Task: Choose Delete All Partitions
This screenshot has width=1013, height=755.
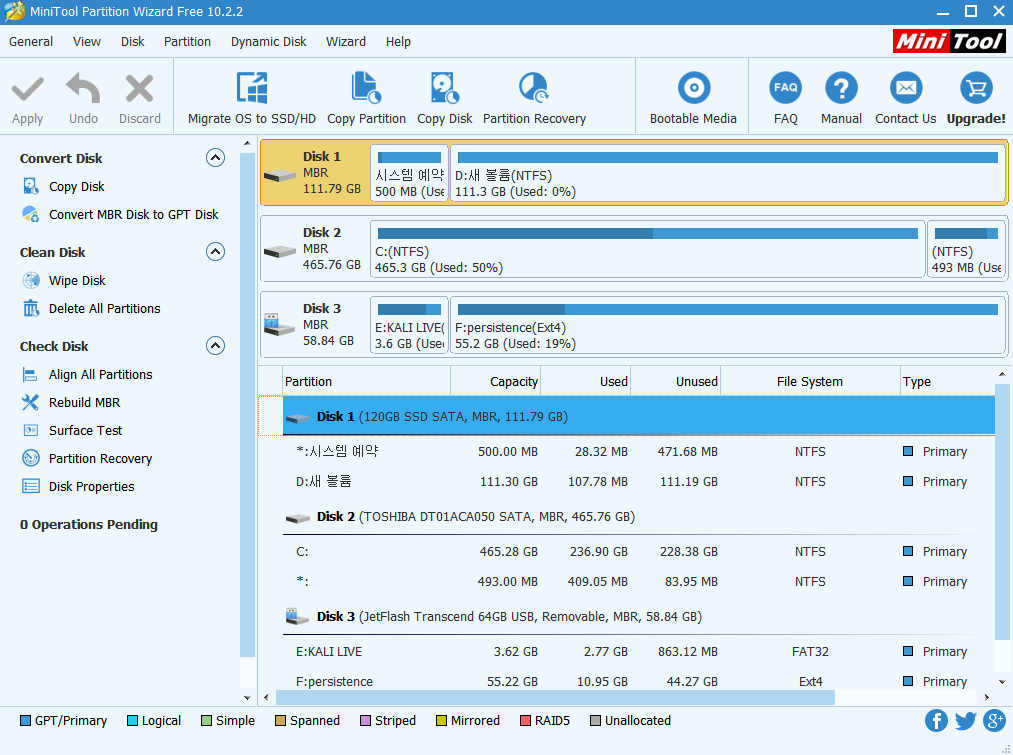Action: coord(104,309)
